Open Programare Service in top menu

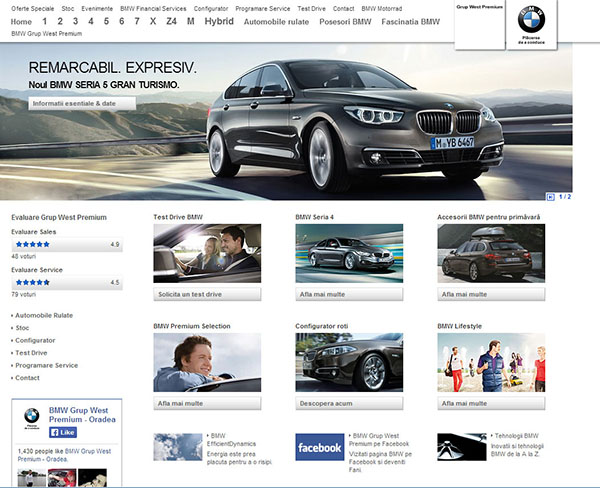pos(262,8)
